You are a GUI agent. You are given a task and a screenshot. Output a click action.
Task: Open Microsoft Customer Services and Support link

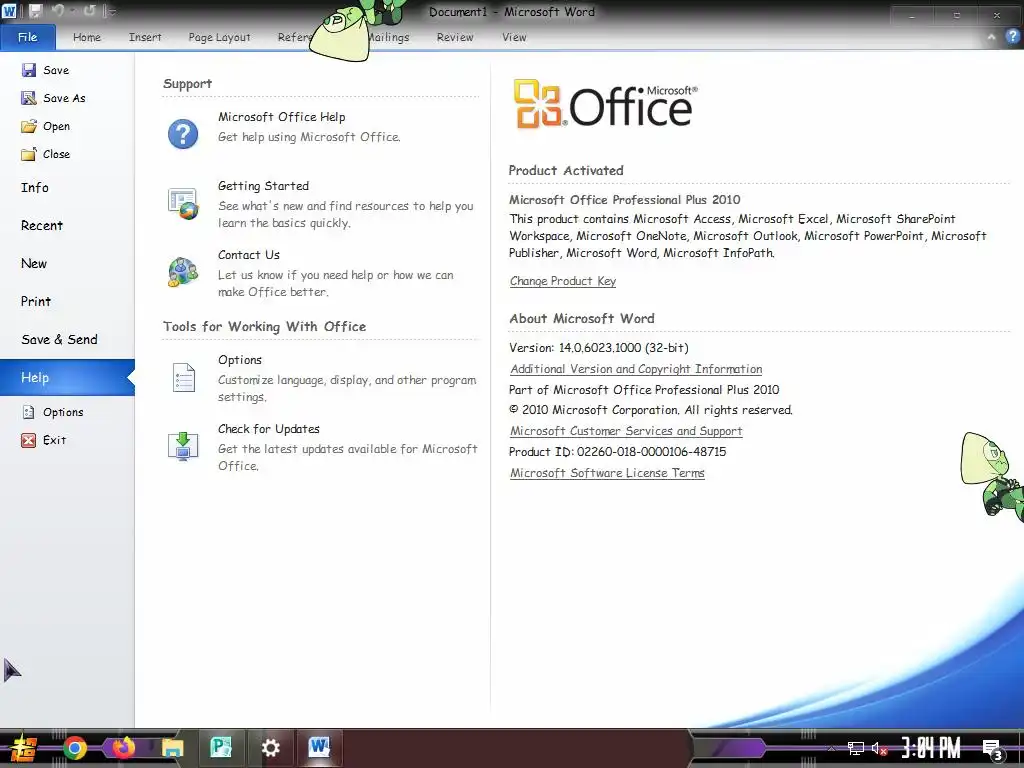[626, 431]
